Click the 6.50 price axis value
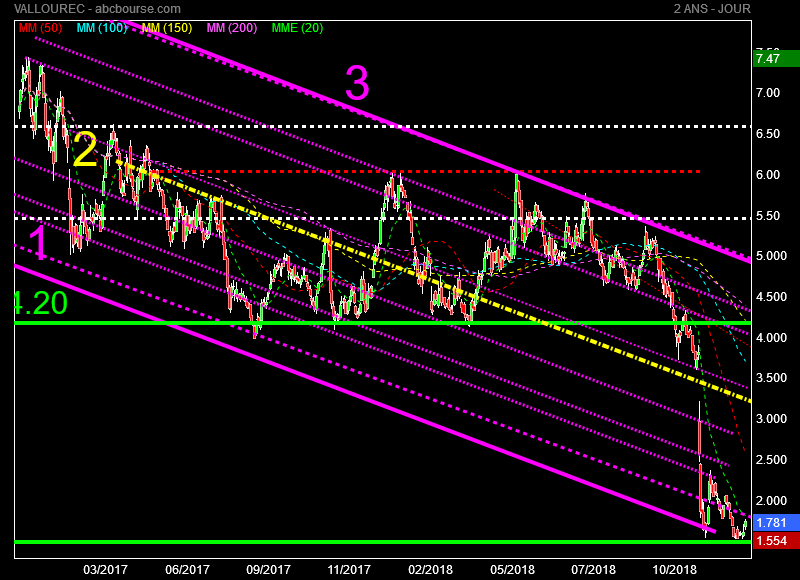800x580 pixels. [768, 134]
